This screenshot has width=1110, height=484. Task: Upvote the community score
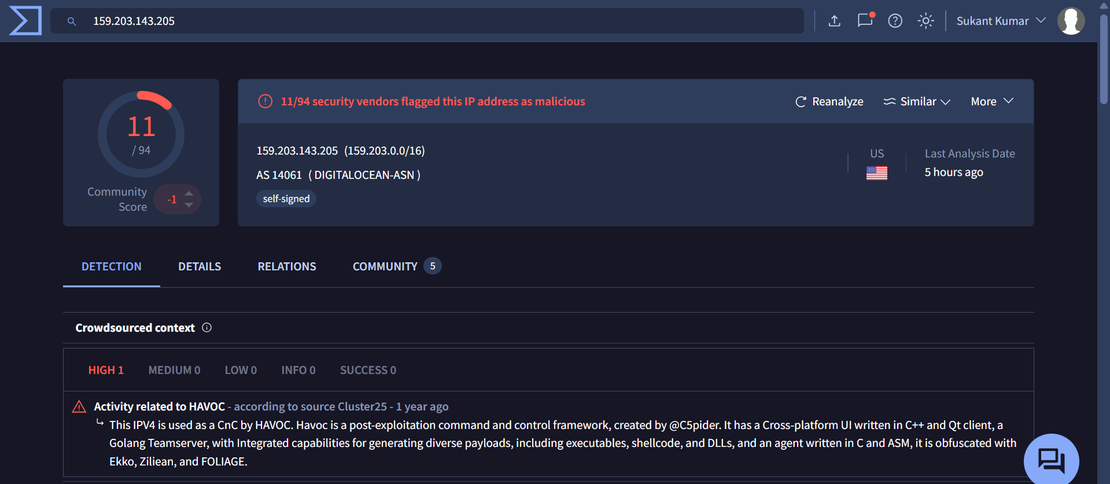(189, 193)
